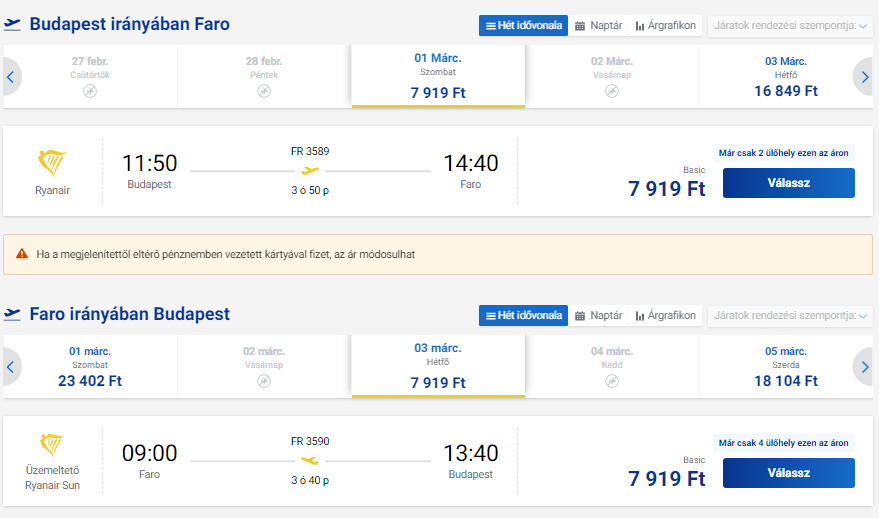This screenshot has width=879, height=518.
Task: Select return date 01 márc. 23 402 Ft
Action: click(90, 367)
